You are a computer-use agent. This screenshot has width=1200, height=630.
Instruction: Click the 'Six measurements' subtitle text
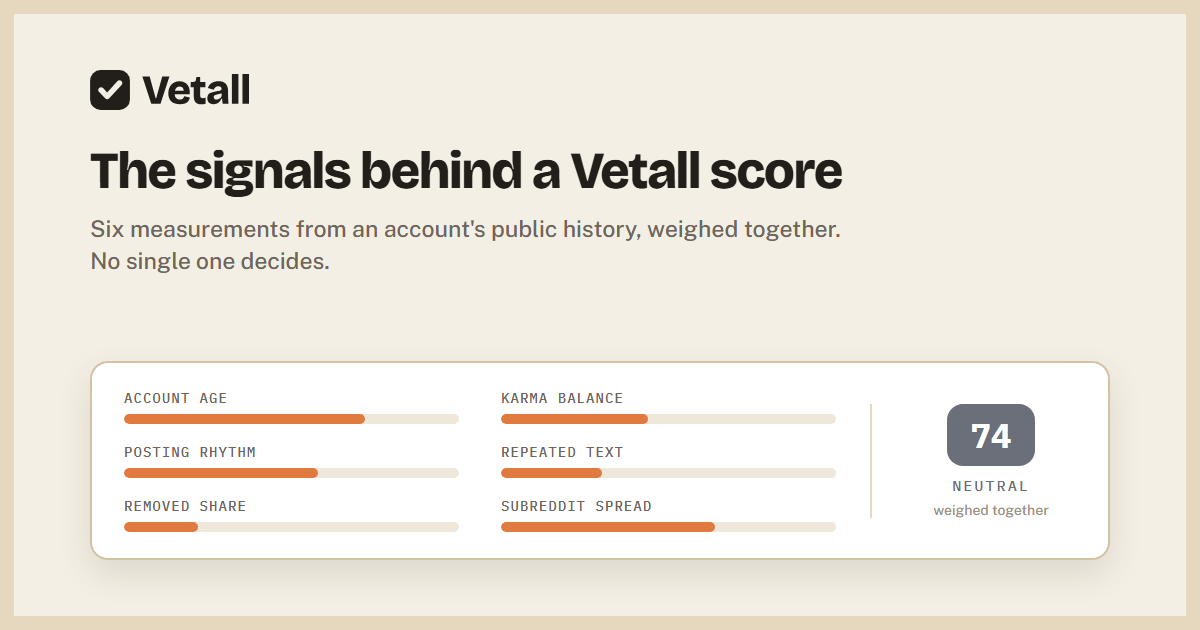(x=465, y=229)
